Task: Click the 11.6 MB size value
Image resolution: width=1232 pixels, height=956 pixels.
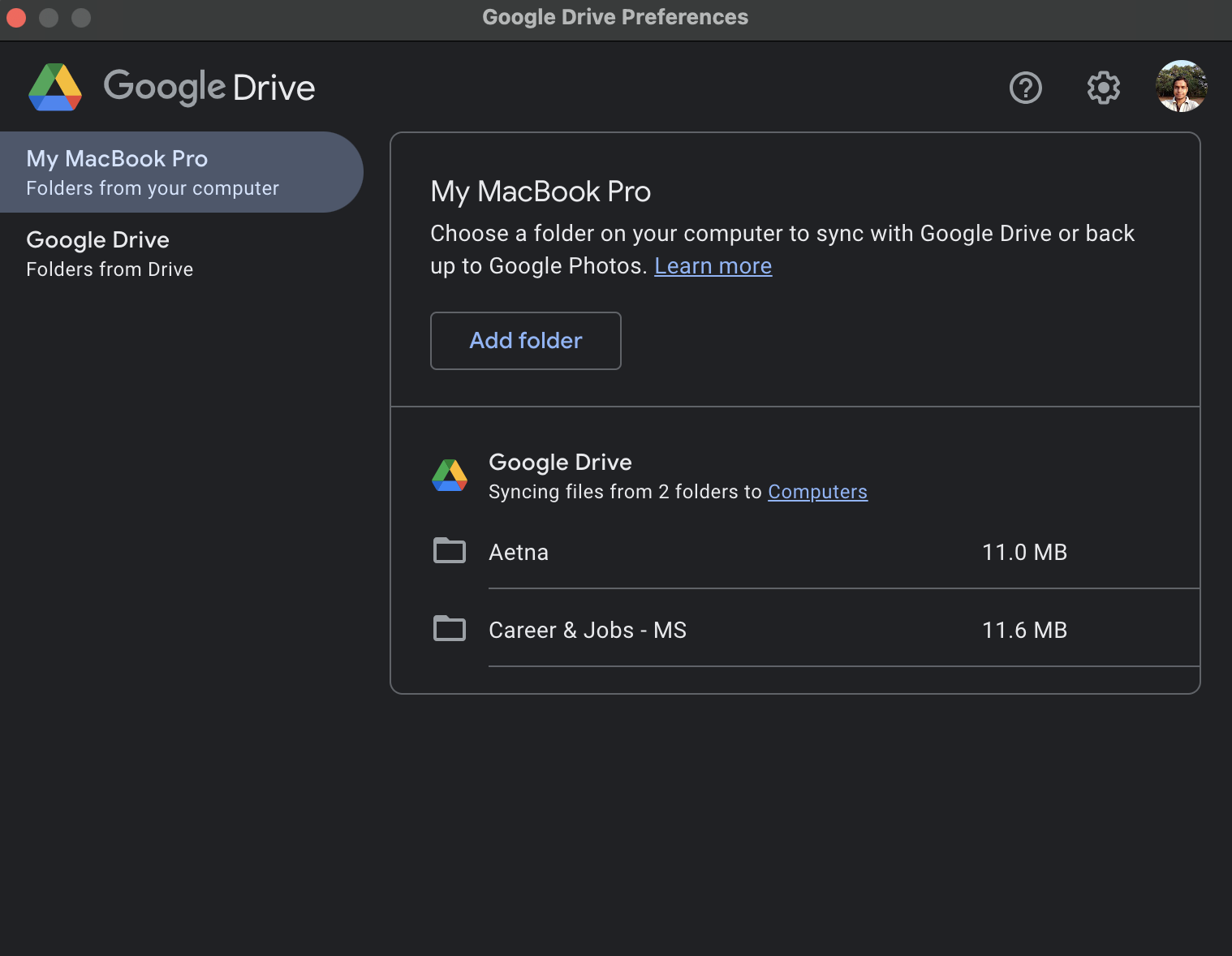Action: (x=1024, y=631)
